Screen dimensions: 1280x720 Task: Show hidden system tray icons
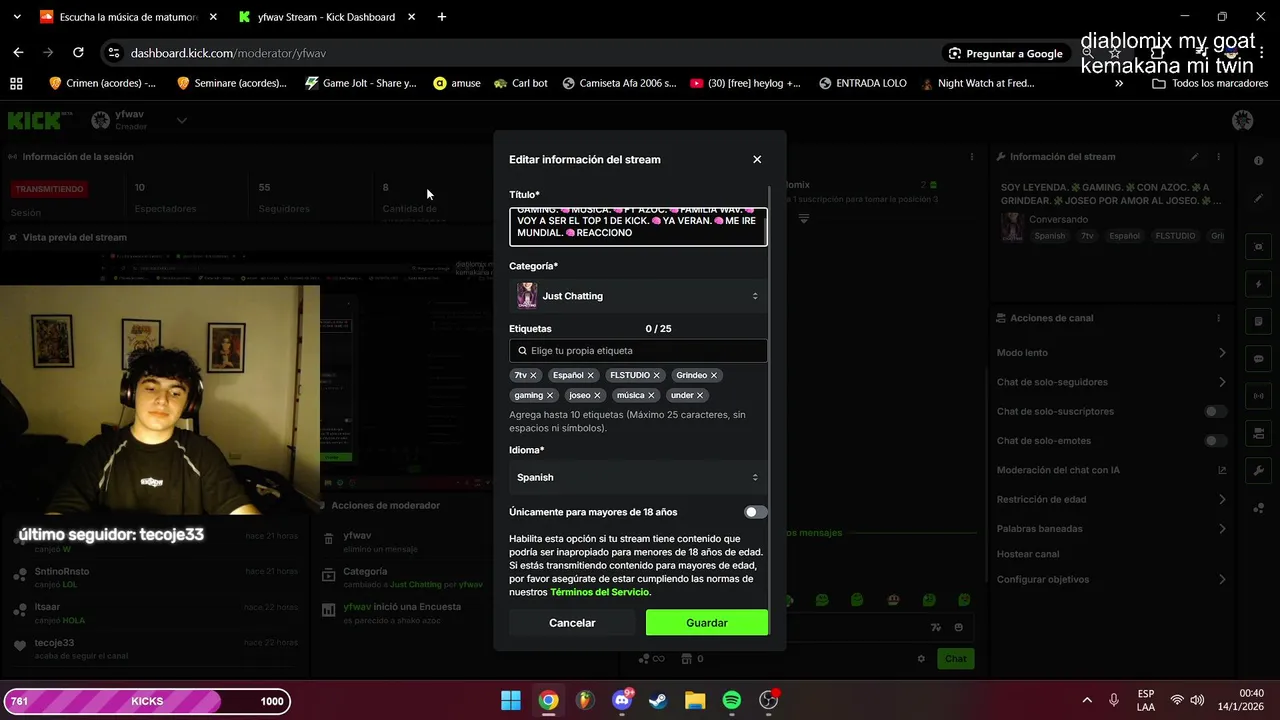coord(1087,700)
